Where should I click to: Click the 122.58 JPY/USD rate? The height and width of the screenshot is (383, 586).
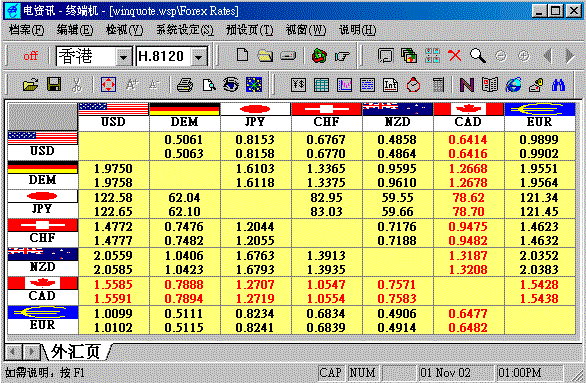click(113, 198)
